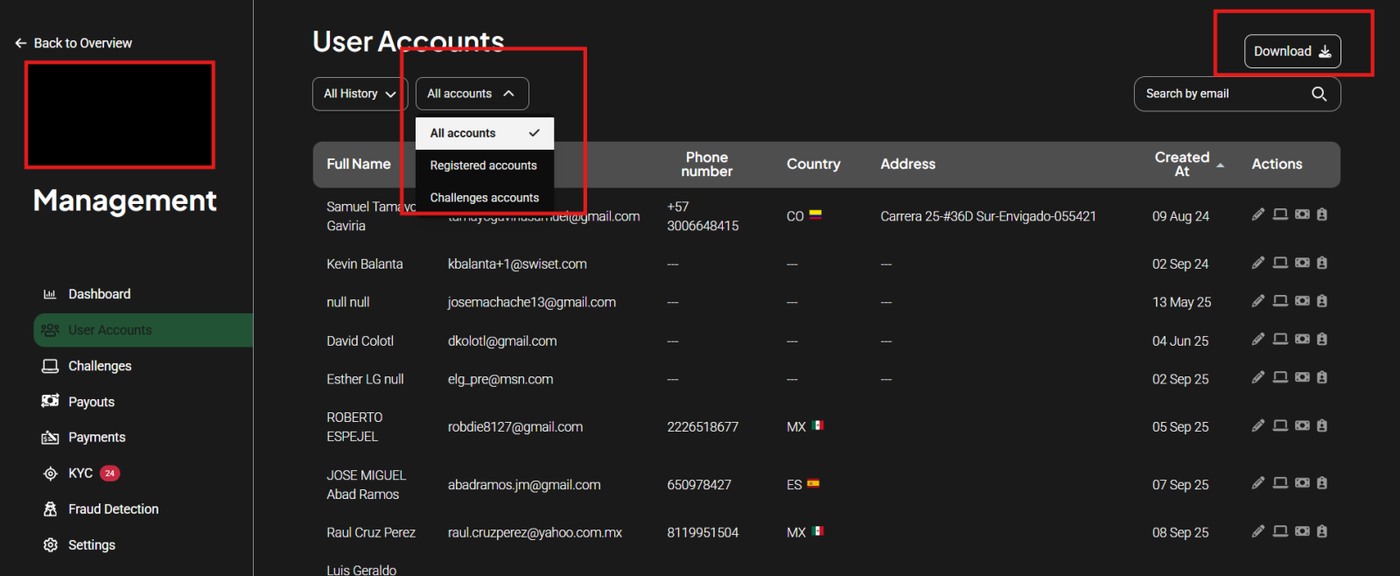Click money payout icon for ROBERTO ESPEJEL
This screenshot has width=1400, height=576.
click(x=1301, y=426)
